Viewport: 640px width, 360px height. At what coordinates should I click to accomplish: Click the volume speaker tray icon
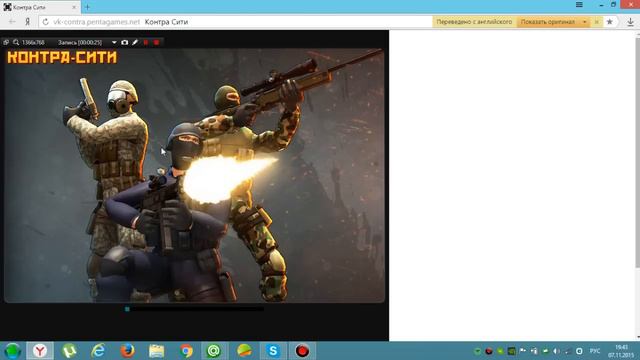[x=556, y=351]
